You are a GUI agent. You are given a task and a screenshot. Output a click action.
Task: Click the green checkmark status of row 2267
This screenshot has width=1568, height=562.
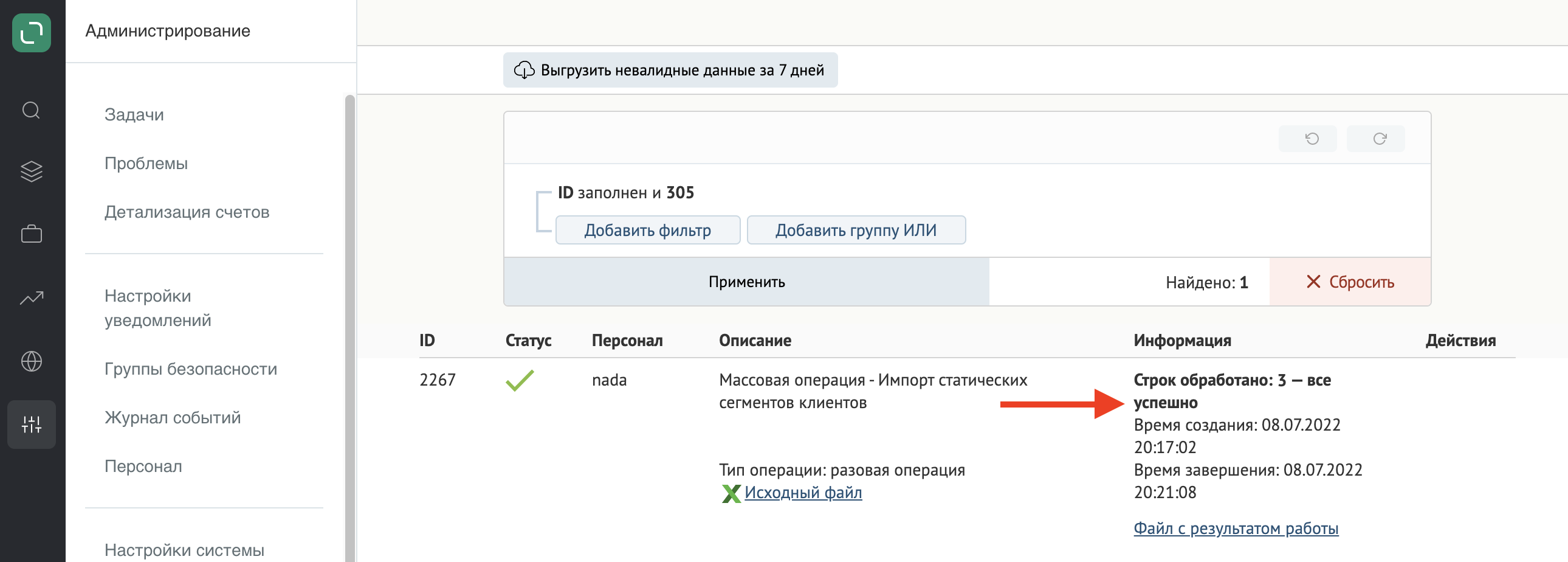click(519, 381)
